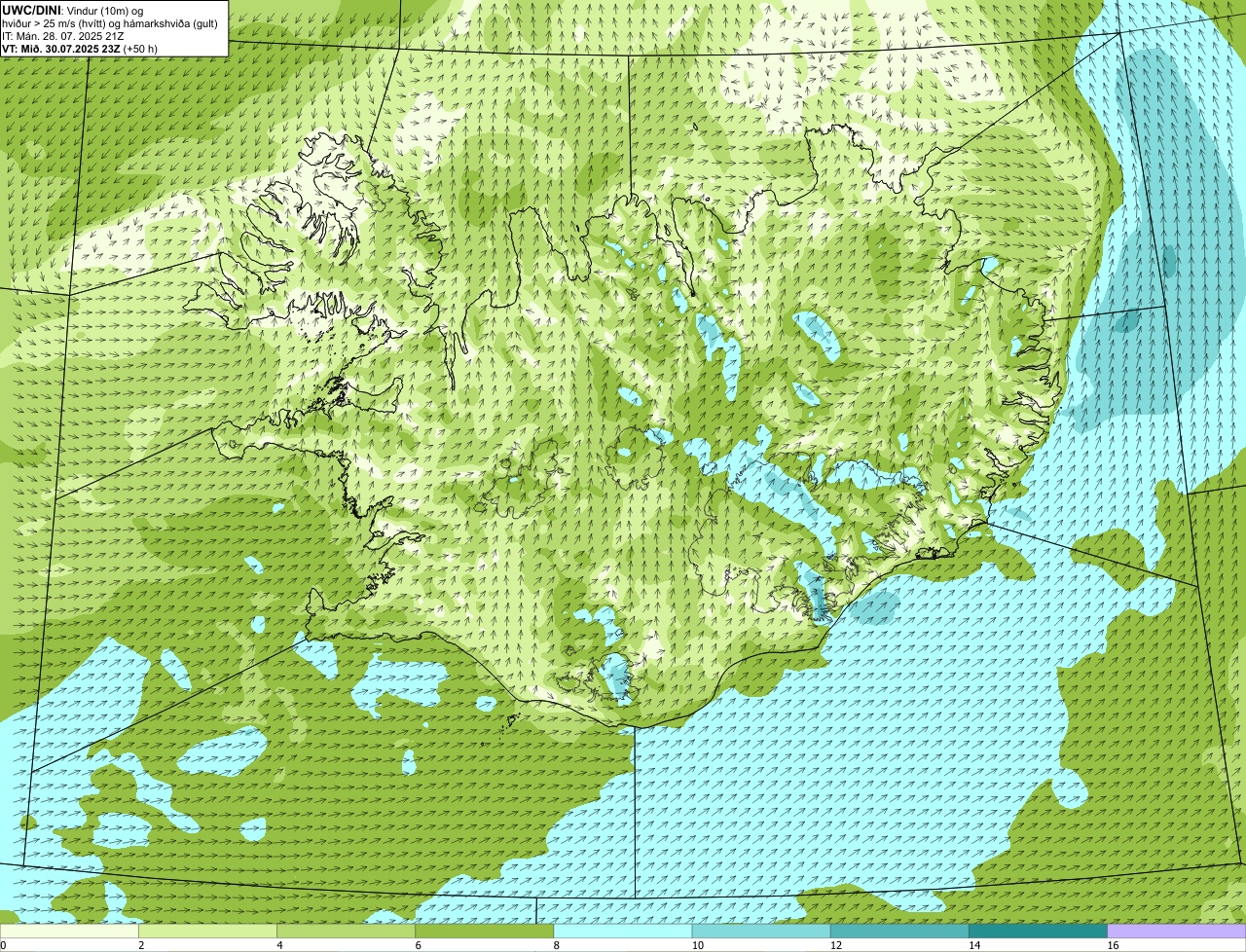This screenshot has height=952, width=1246.
Task: Click the "14" label under the color scale
Action: coord(974,945)
